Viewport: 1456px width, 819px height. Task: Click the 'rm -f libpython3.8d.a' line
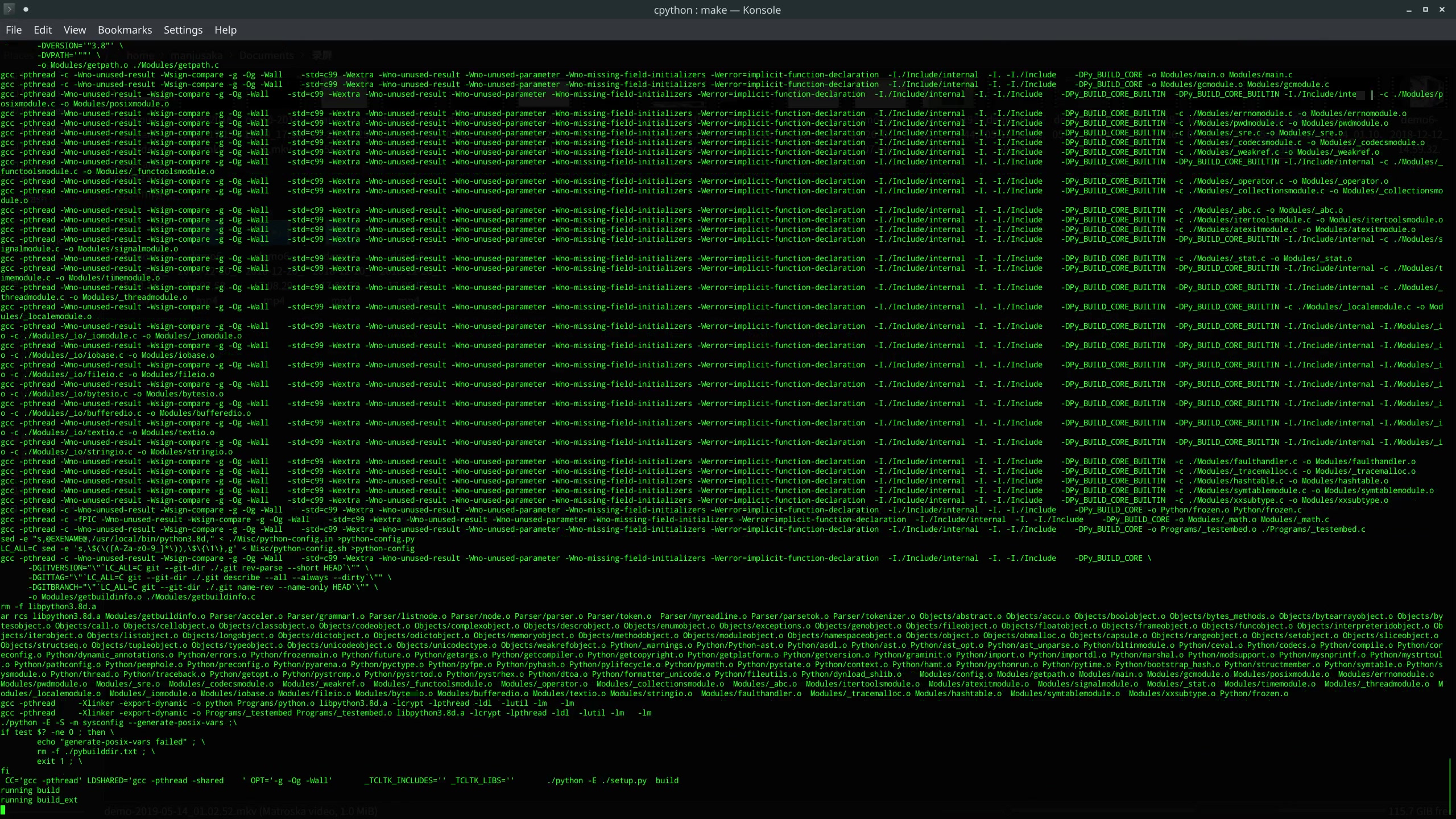(48, 606)
